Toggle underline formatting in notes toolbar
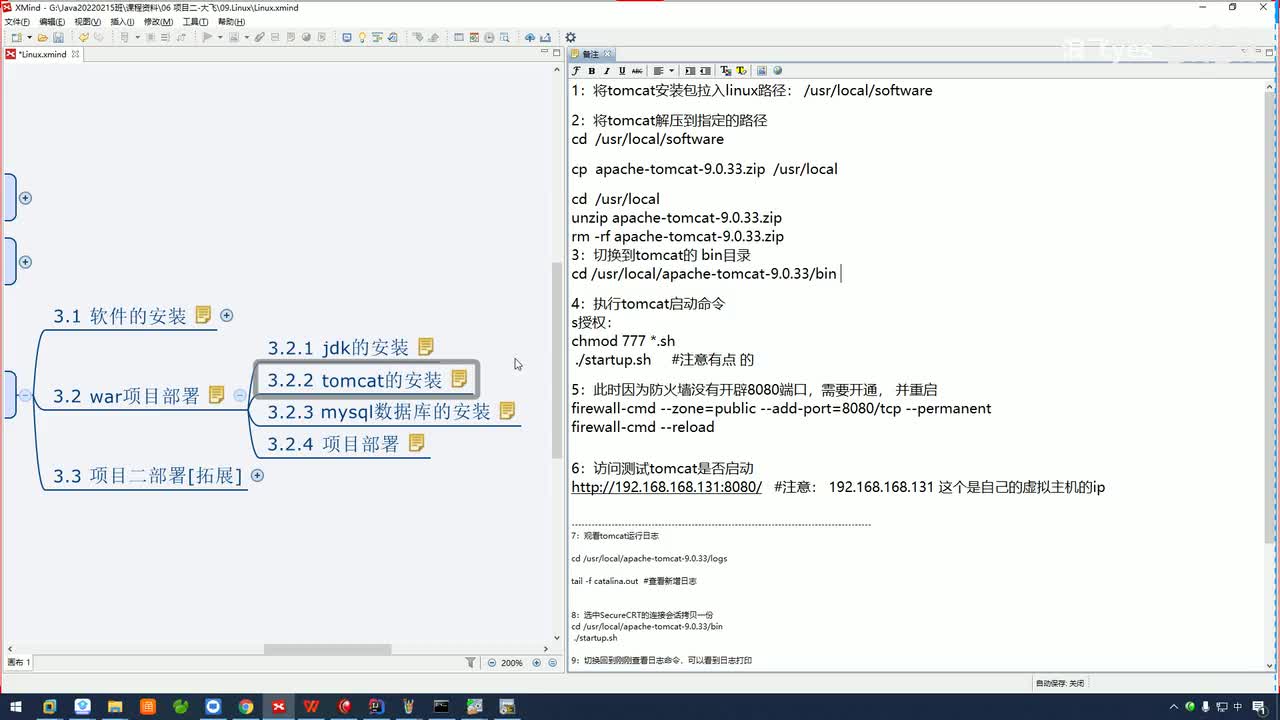1280x720 pixels. 621,71
